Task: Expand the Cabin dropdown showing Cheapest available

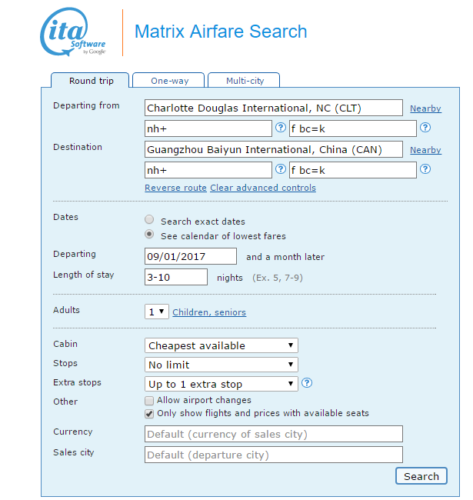Action: click(x=221, y=345)
